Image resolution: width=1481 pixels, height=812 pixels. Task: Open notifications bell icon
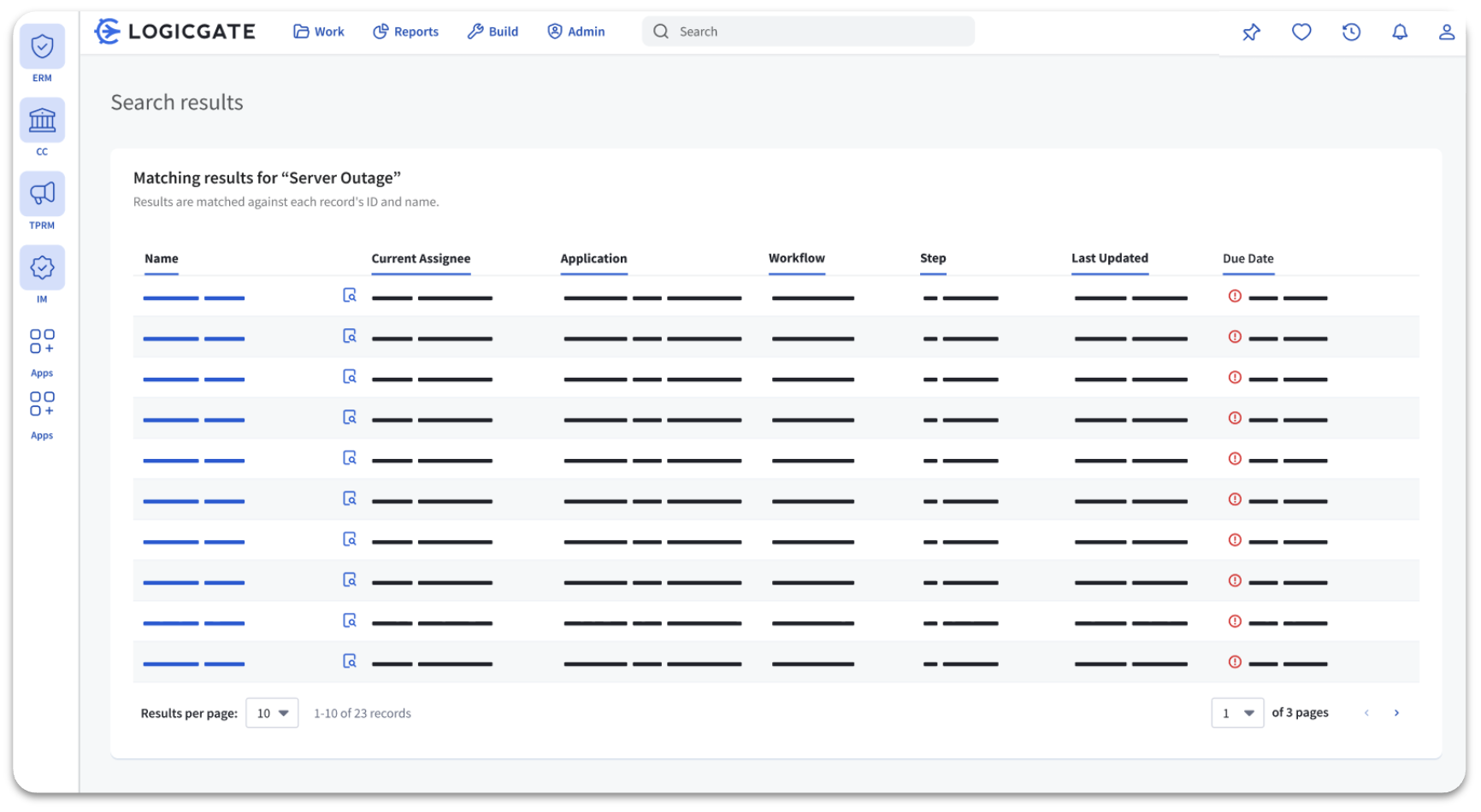coord(1399,32)
